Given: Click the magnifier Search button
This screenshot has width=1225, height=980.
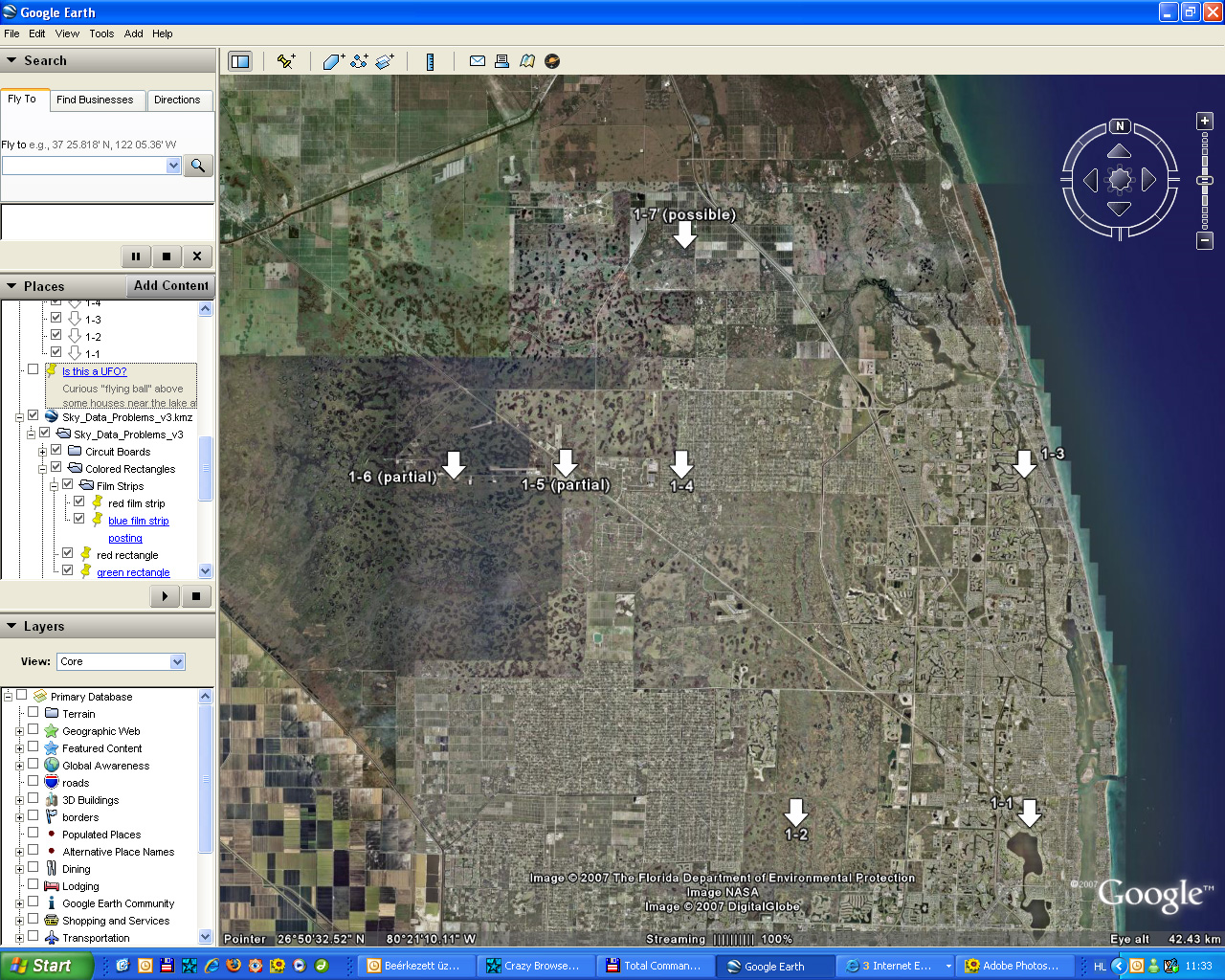Looking at the screenshot, I should click(x=197, y=166).
